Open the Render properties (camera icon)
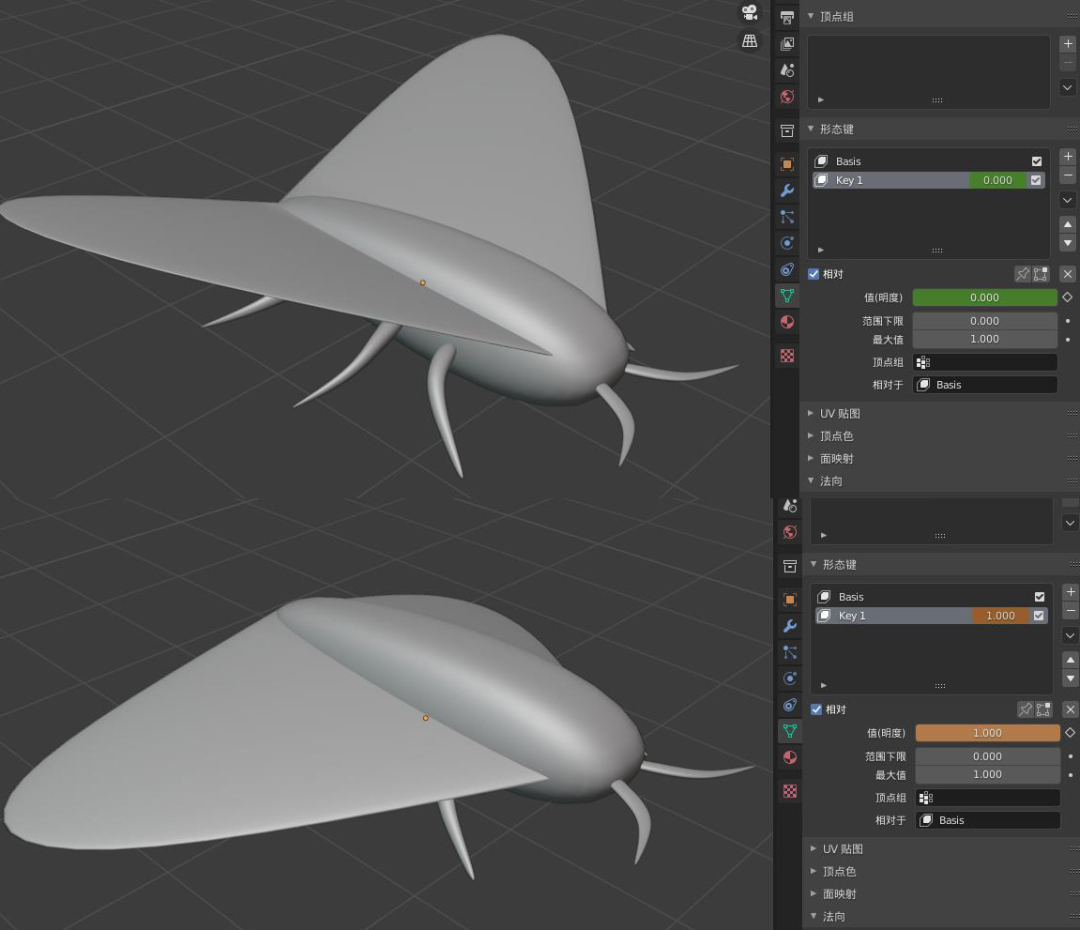1080x930 pixels. tap(787, 16)
